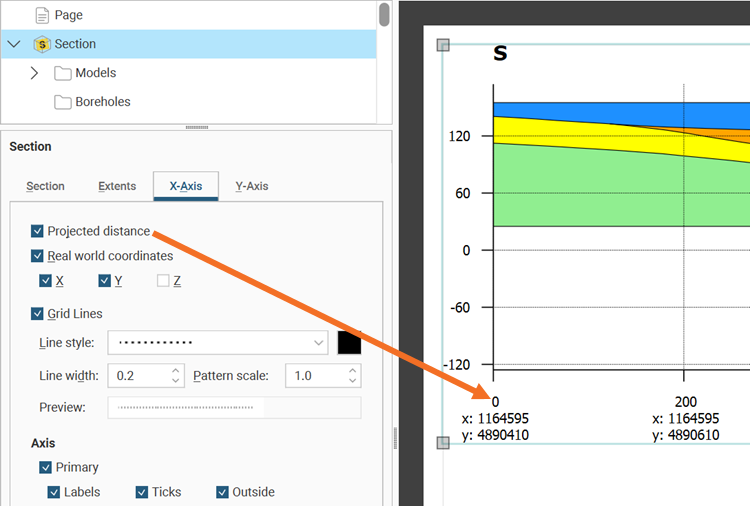Click the bottom-left resize handle of section
Viewport: 750px width, 506px height.
(x=444, y=443)
